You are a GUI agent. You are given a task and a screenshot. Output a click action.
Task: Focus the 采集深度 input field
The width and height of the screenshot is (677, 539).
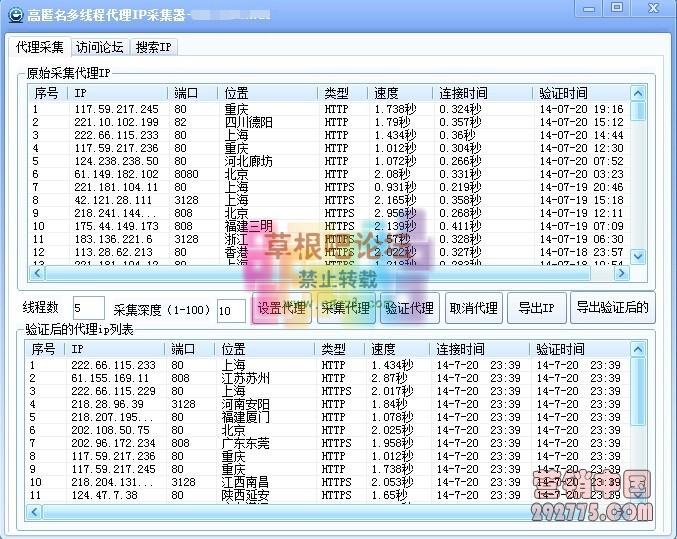(x=231, y=311)
